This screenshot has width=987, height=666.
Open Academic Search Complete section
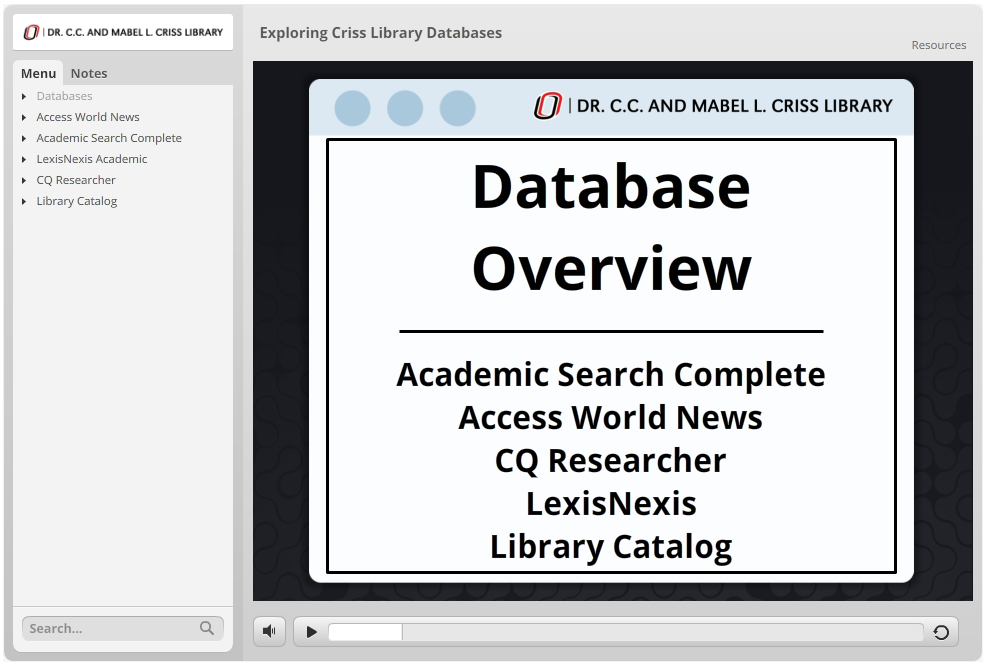[x=109, y=138]
